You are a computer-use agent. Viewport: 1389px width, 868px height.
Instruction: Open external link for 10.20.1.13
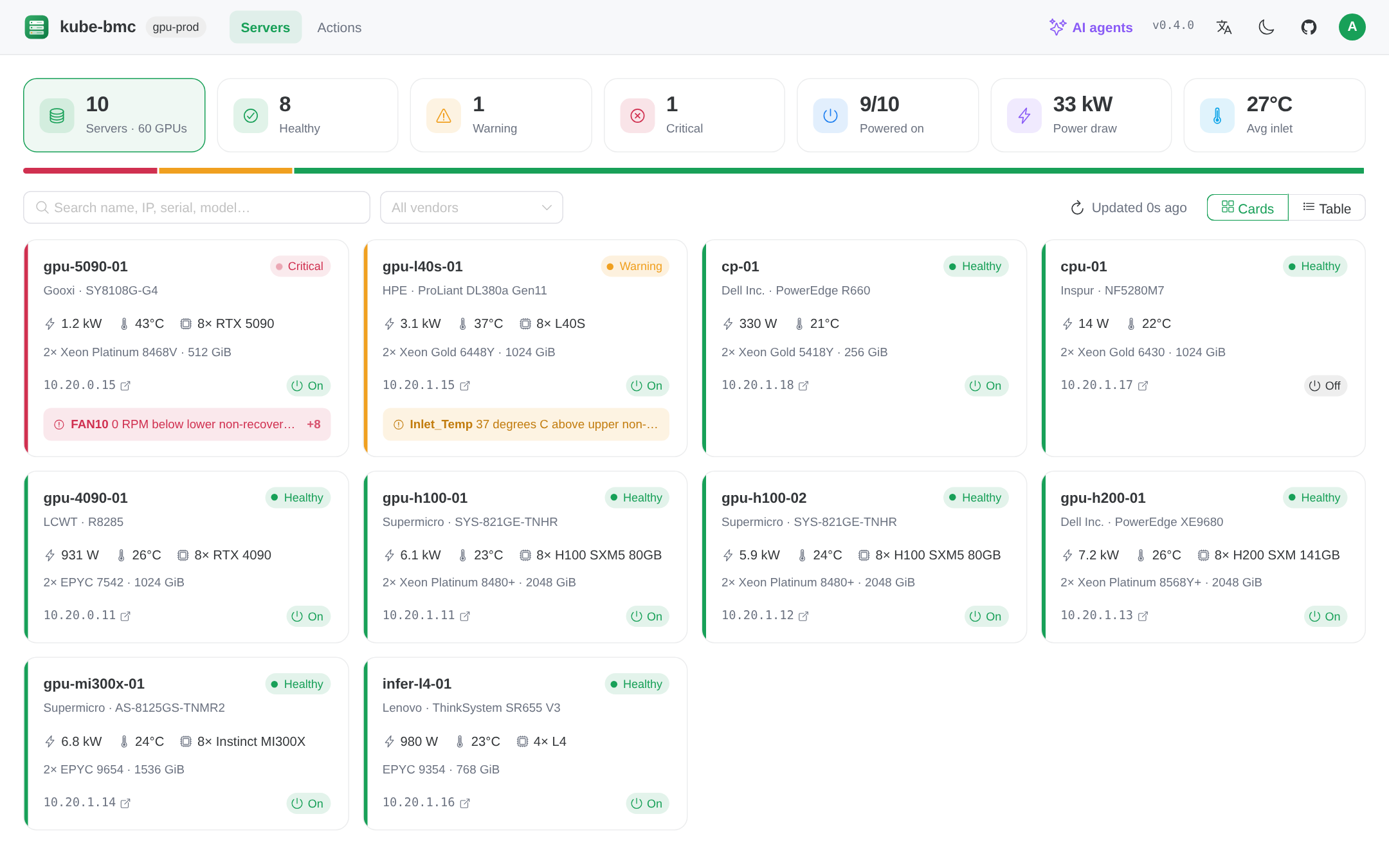point(1143,616)
